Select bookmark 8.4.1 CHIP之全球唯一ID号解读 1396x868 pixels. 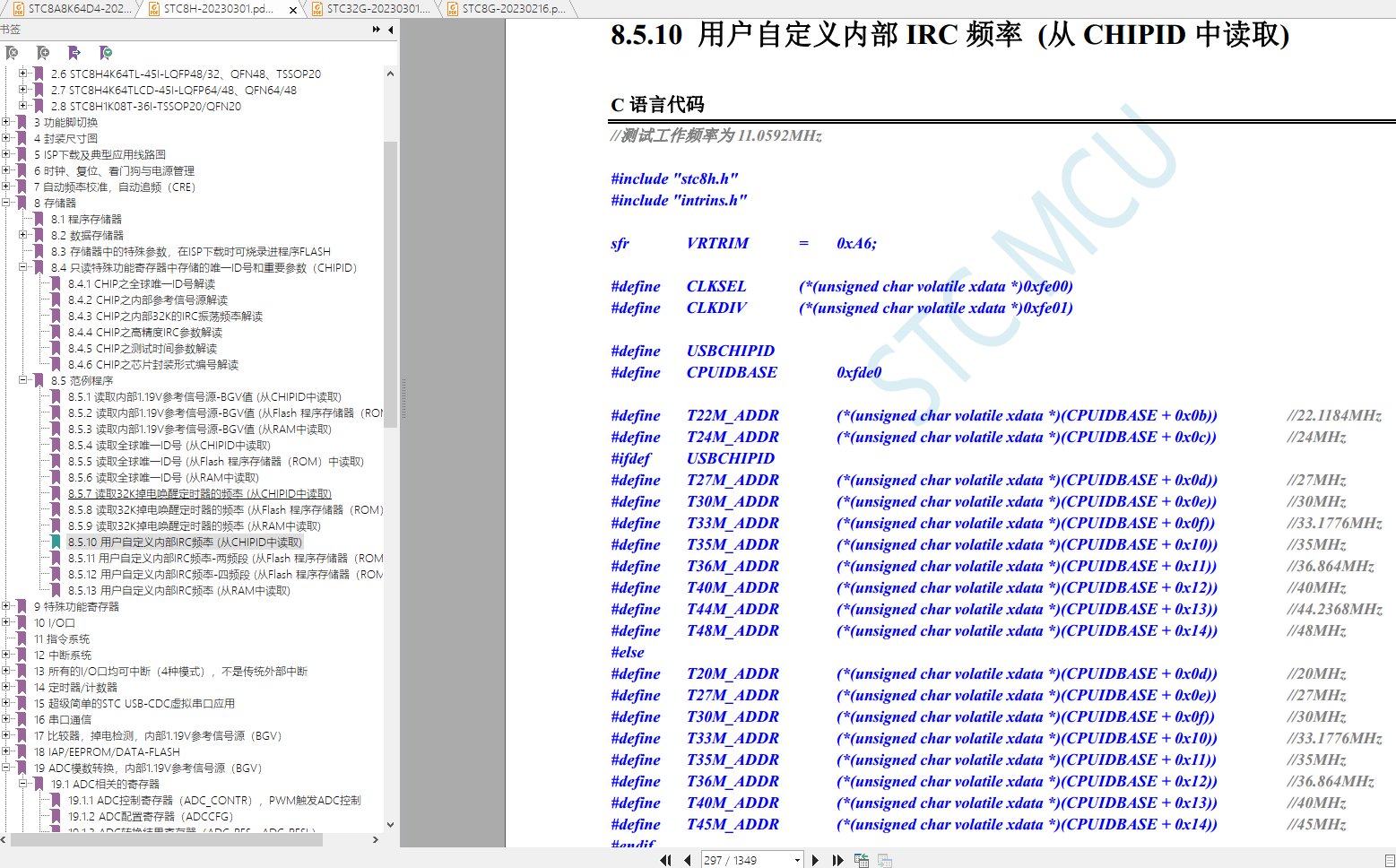(x=141, y=284)
